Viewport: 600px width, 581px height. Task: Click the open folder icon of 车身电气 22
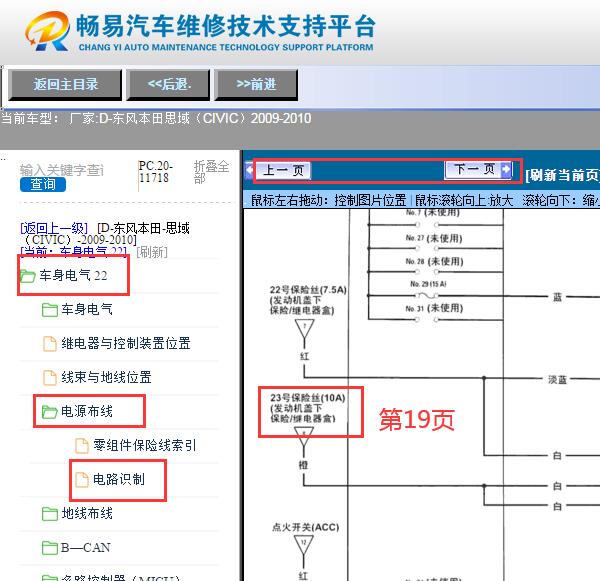point(28,276)
